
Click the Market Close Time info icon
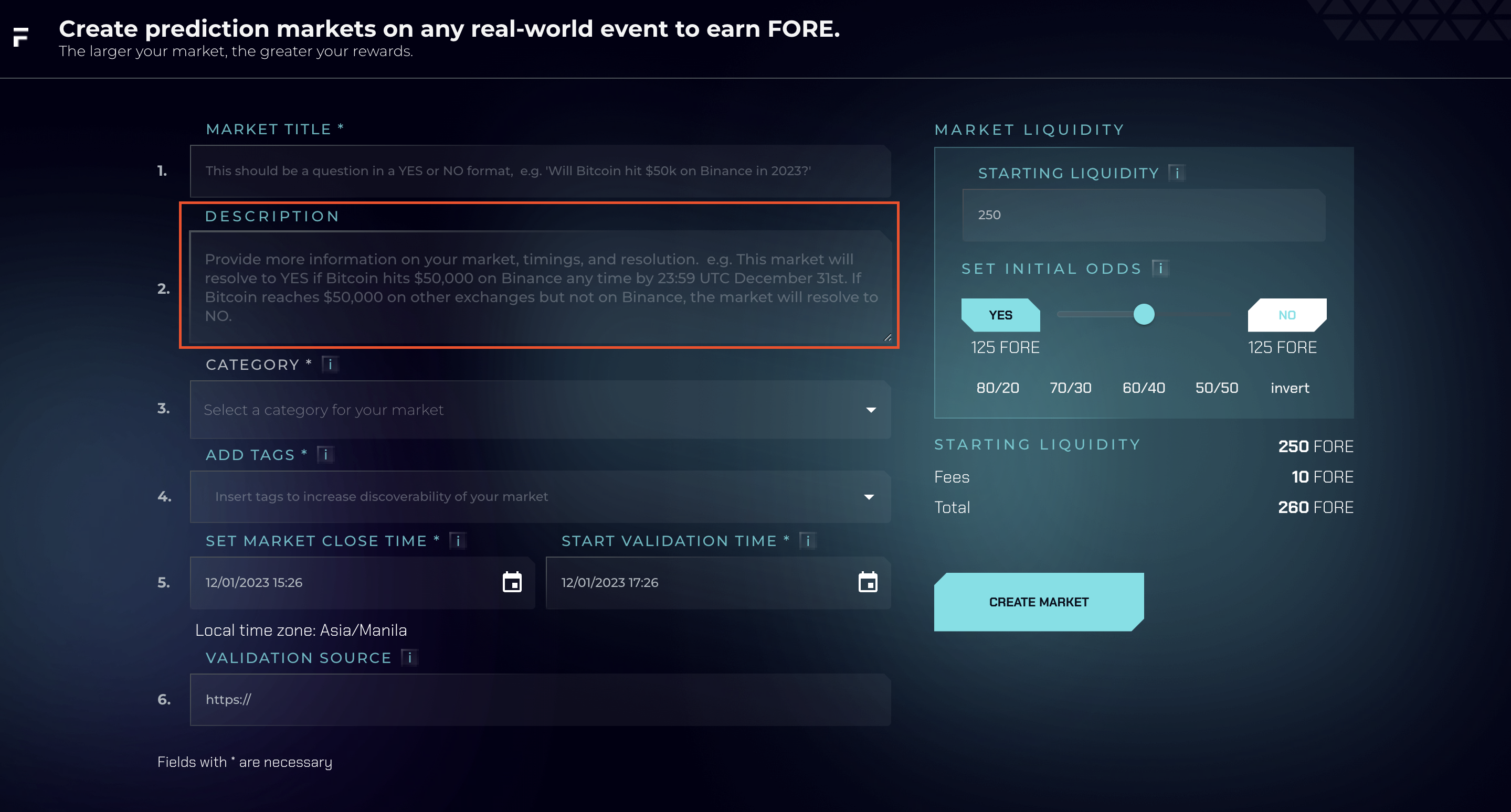pyautogui.click(x=458, y=541)
